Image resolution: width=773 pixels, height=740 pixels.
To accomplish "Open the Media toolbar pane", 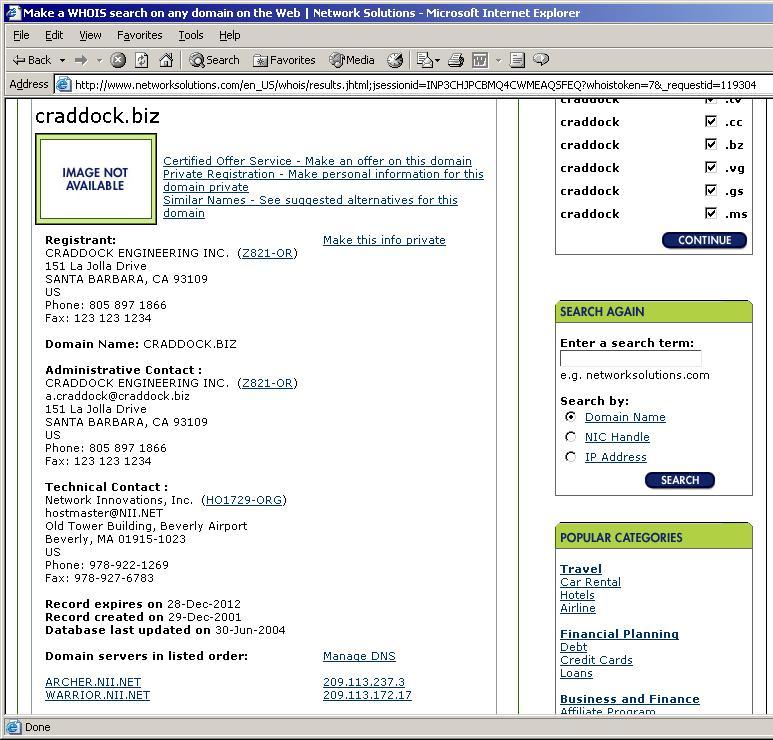I will click(352, 60).
